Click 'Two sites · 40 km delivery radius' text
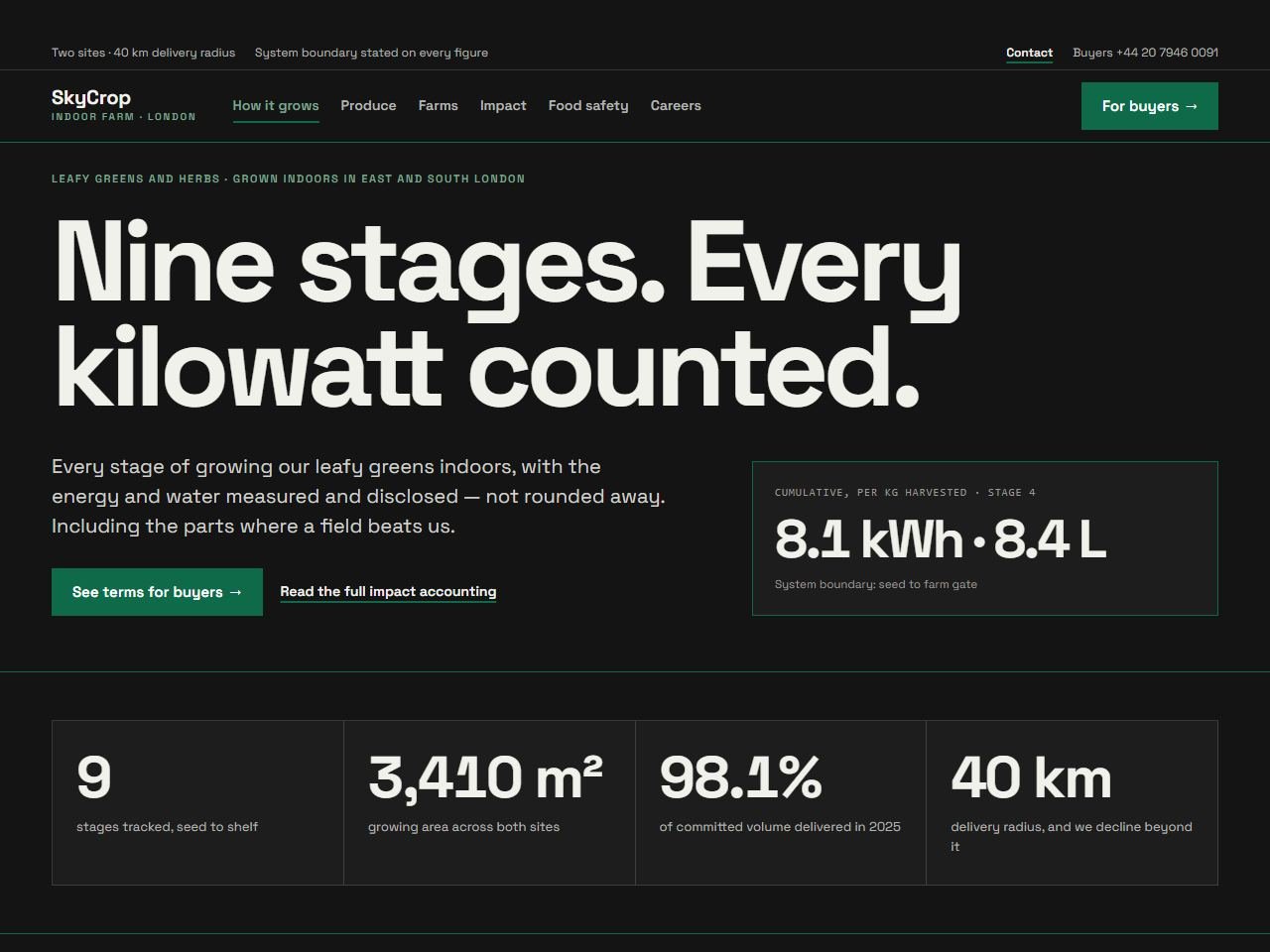 point(143,53)
